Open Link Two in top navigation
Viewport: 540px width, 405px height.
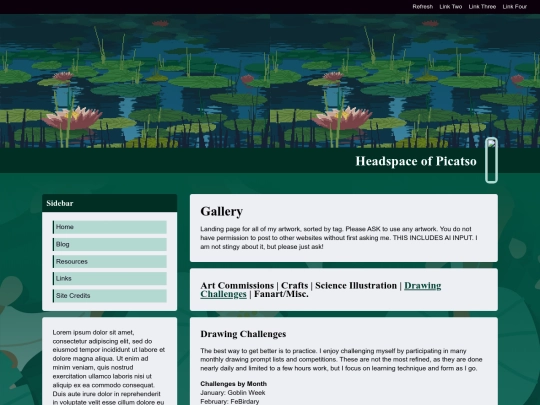[450, 7]
